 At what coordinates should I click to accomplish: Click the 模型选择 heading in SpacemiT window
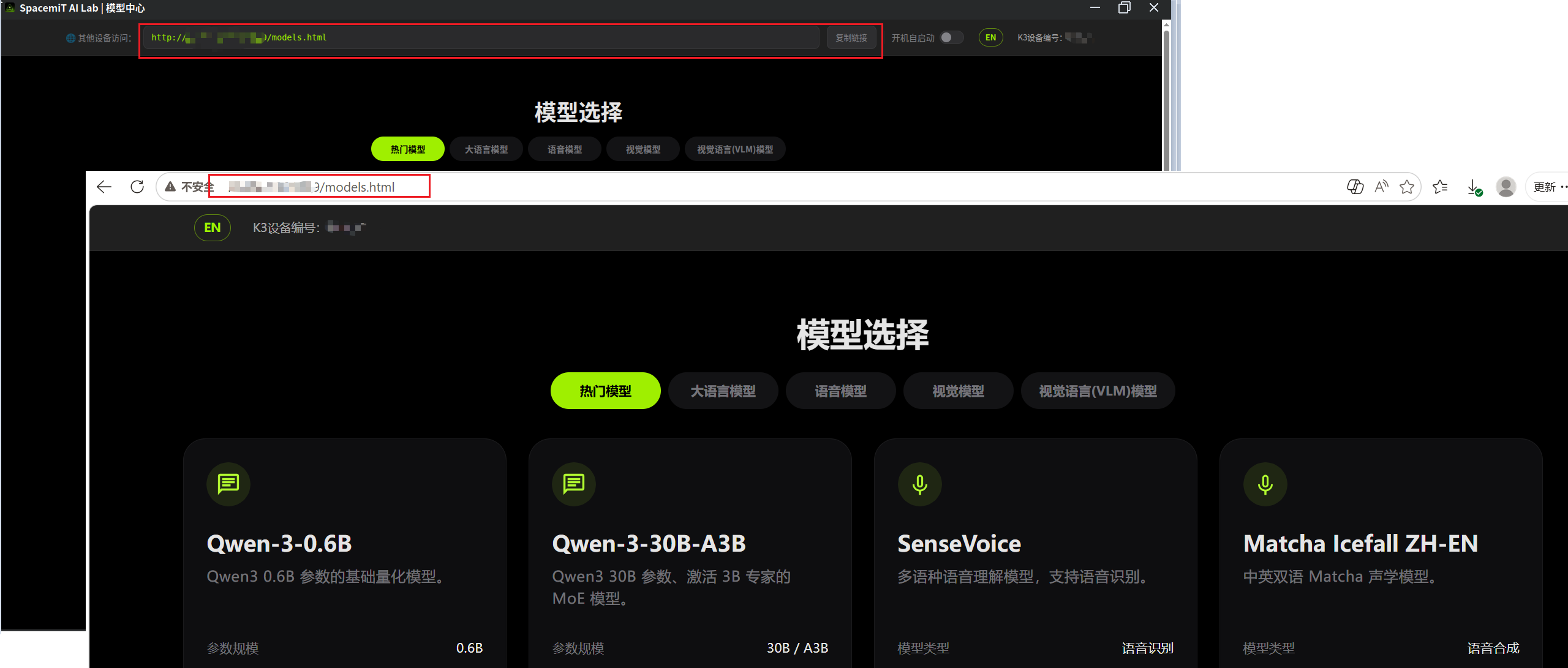pos(578,112)
